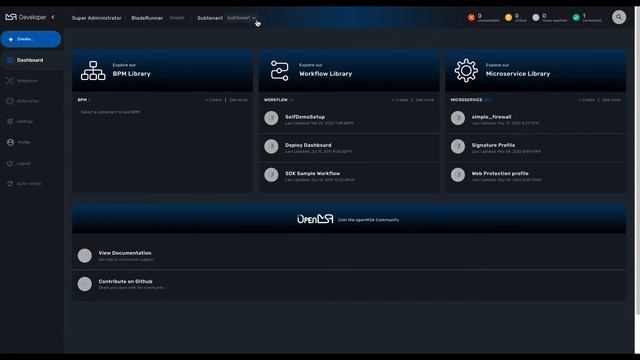Image resolution: width=640 pixels, height=360 pixels.
Task: Click Create in the BPM panel
Action: click(x=213, y=100)
